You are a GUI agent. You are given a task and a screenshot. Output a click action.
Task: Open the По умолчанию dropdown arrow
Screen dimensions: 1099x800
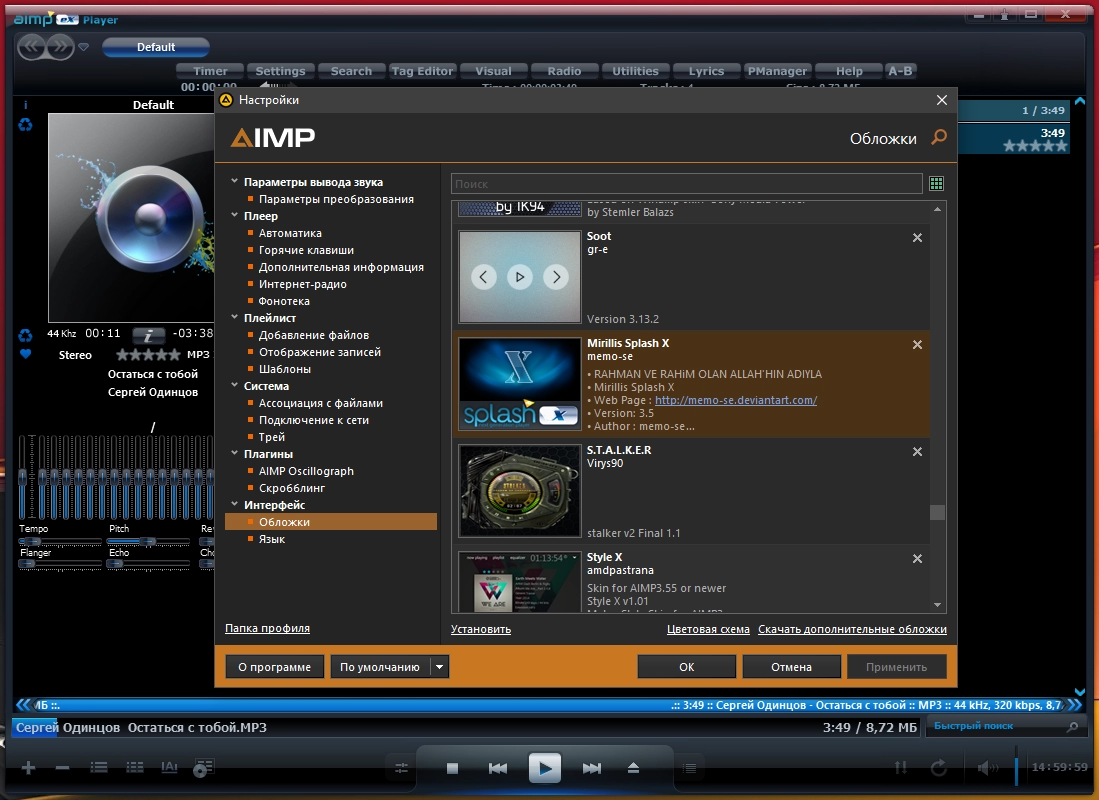[x=440, y=667]
